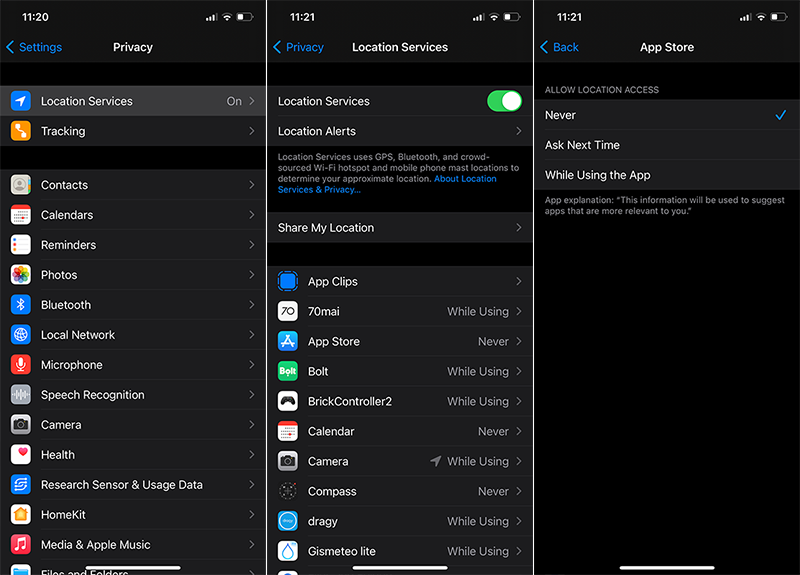
Task: Tap the BrickController2 gamepad icon
Action: coord(288,401)
